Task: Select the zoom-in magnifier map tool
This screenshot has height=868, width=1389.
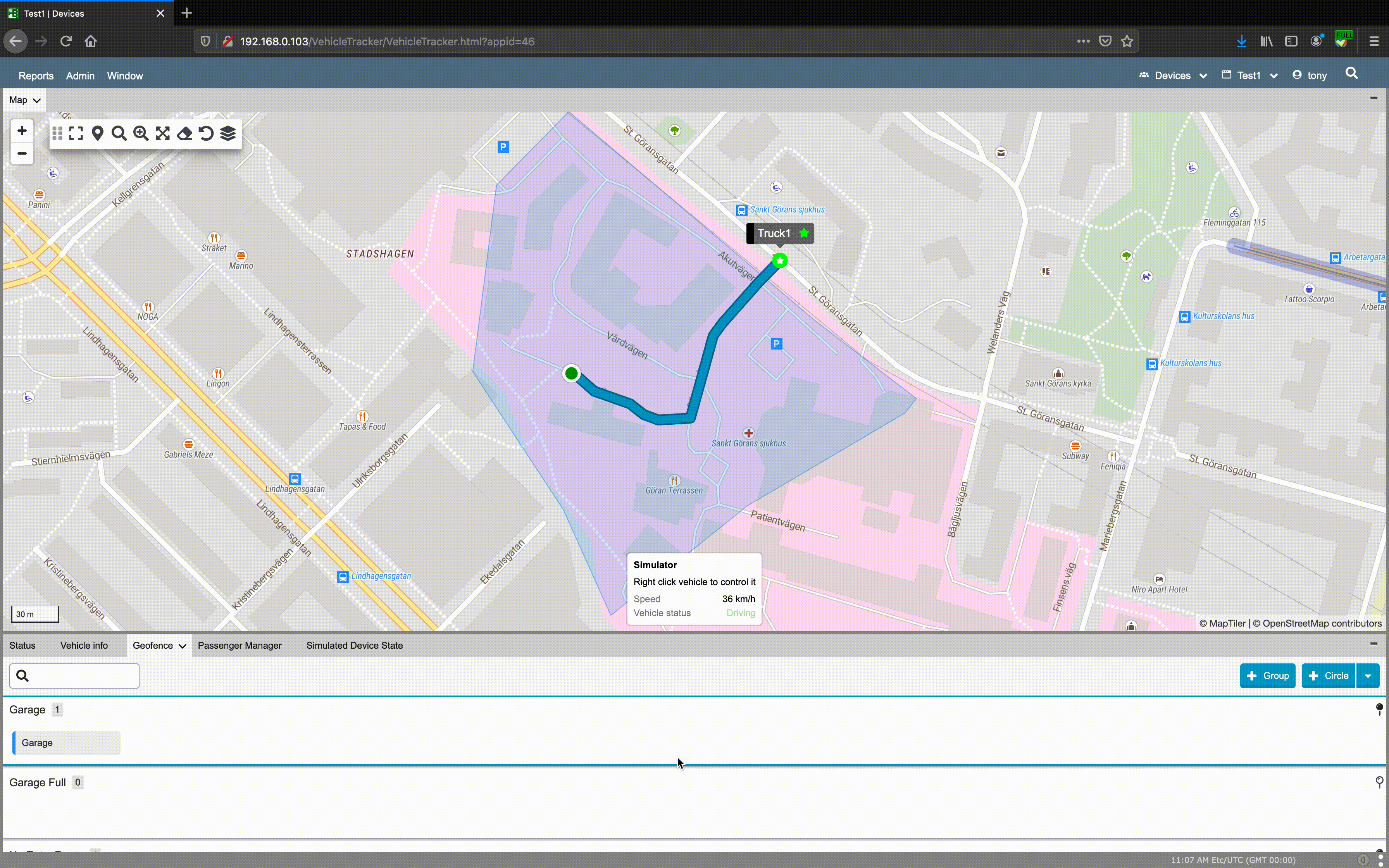Action: click(141, 134)
